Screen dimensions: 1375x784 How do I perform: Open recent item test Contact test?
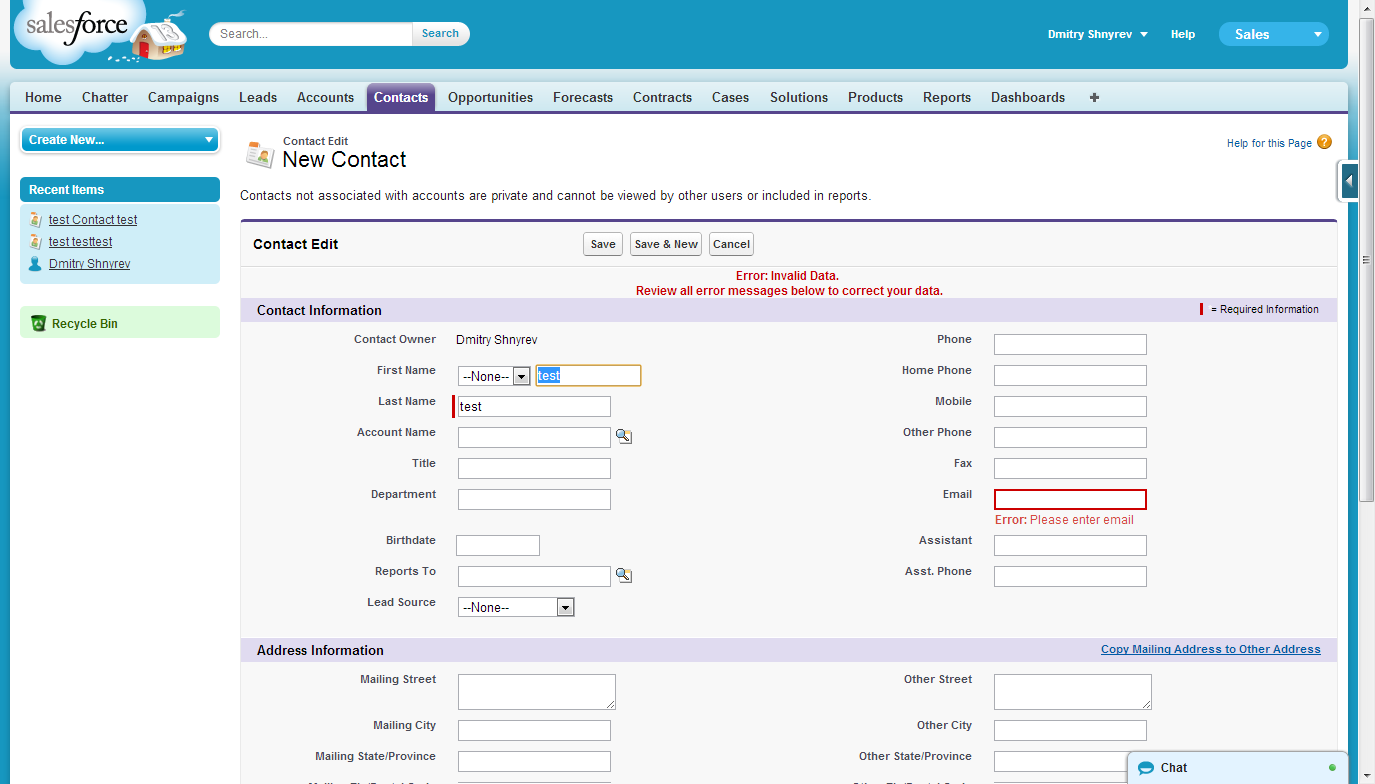point(93,220)
